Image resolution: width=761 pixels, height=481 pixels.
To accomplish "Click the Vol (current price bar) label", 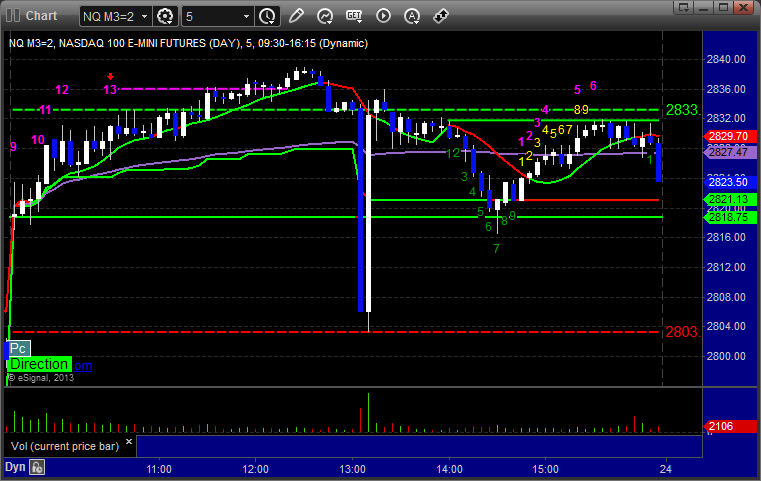I will 65,446.
